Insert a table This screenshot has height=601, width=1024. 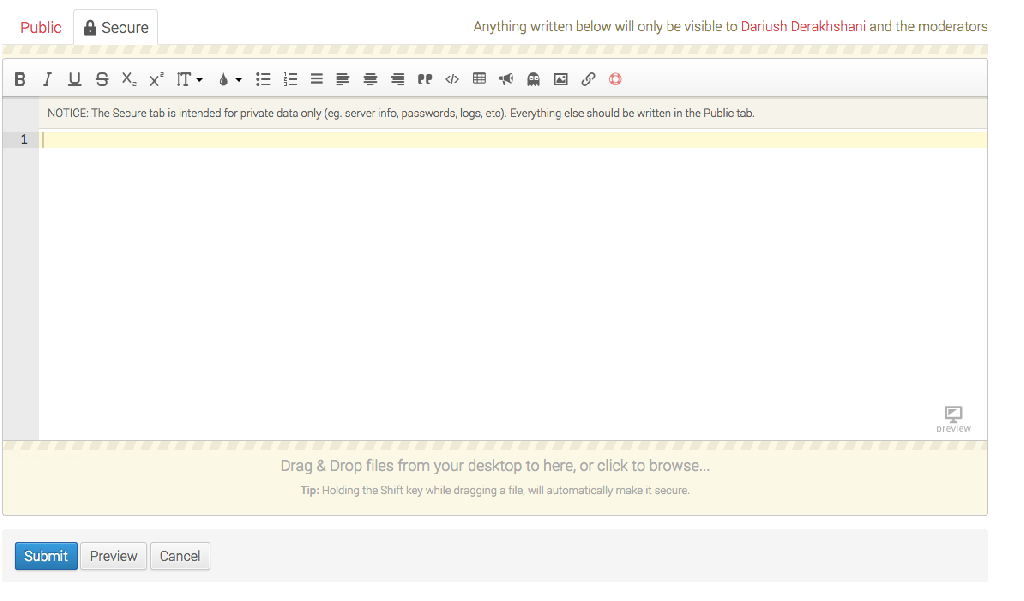pyautogui.click(x=479, y=79)
